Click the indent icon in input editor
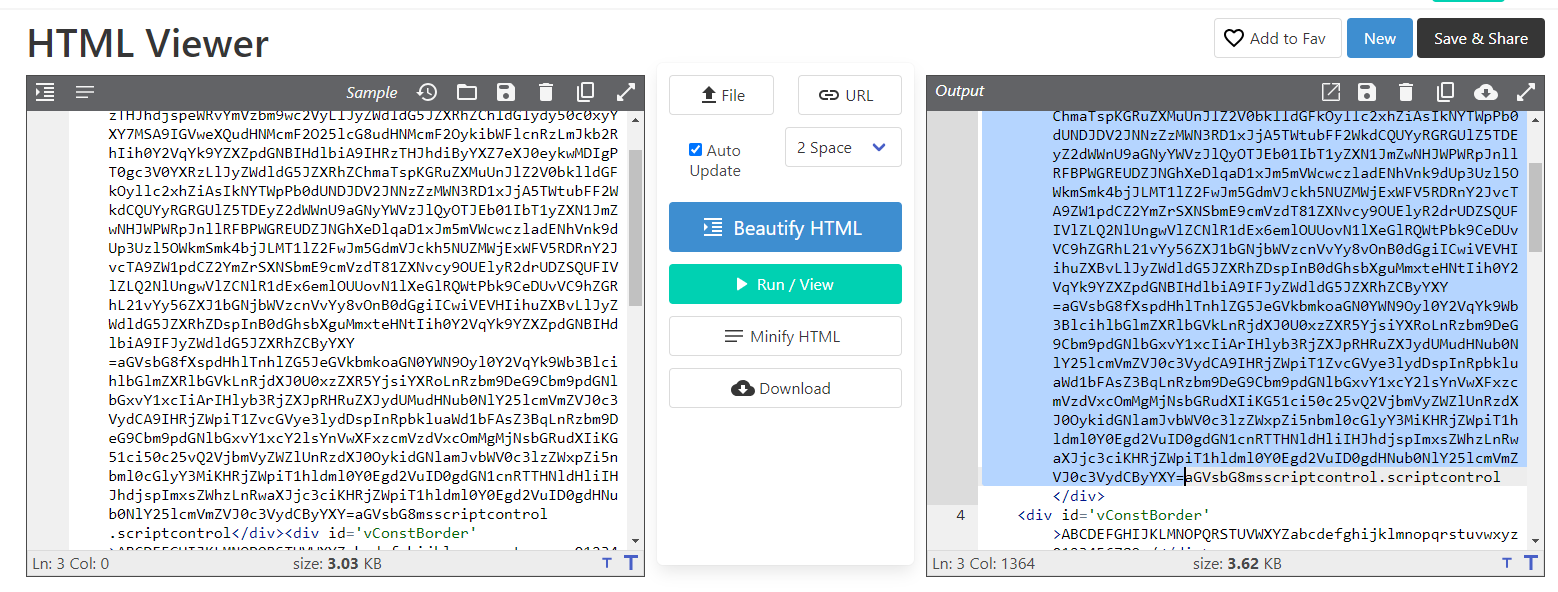Image resolution: width=1558 pixels, height=592 pixels. [45, 92]
